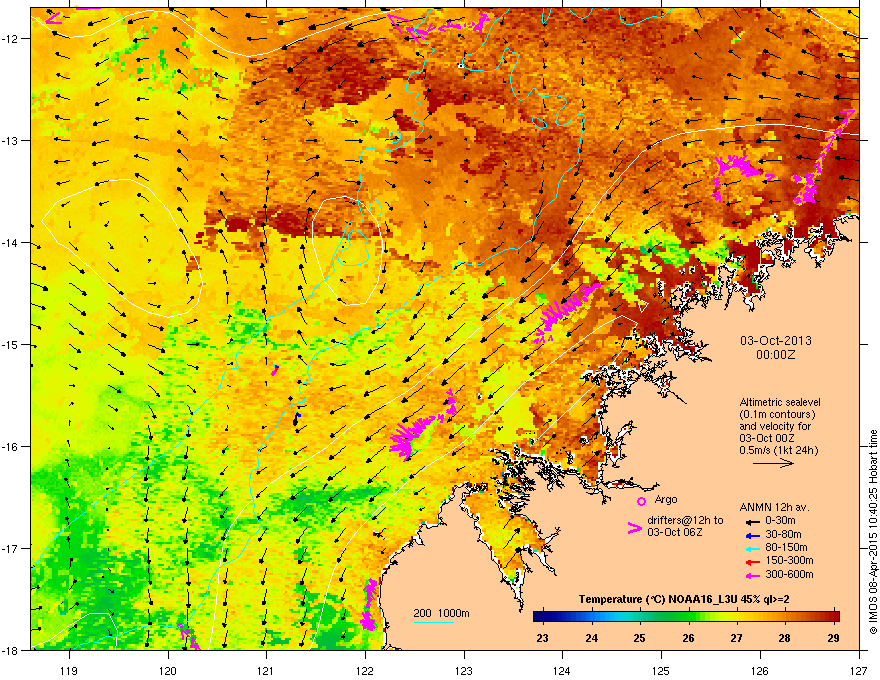Image resolution: width=880 pixels, height=680 pixels.
Task: Click the '124' longitude axis label
Action: click(x=562, y=670)
